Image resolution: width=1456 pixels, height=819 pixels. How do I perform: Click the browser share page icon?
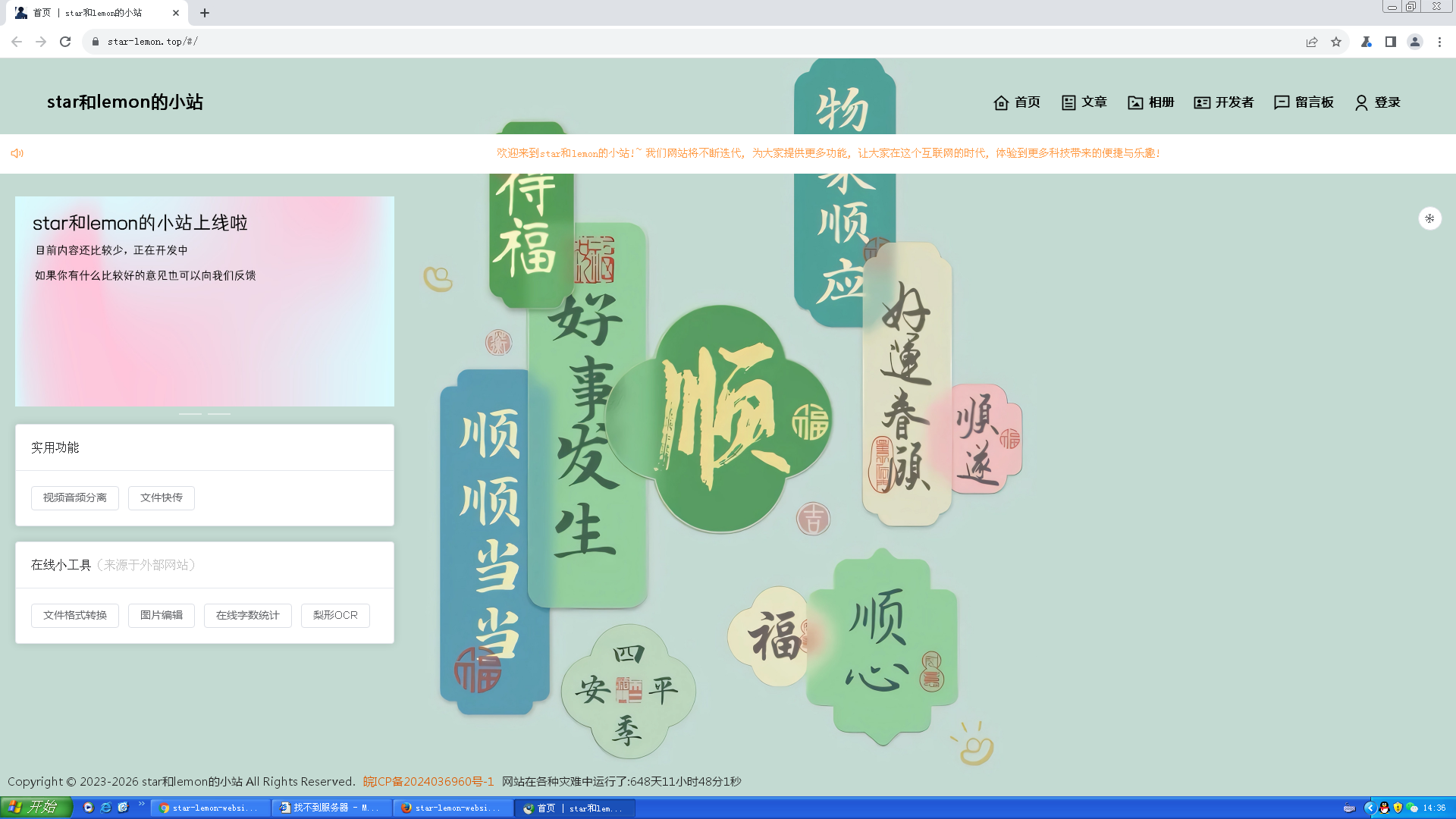click(x=1312, y=42)
